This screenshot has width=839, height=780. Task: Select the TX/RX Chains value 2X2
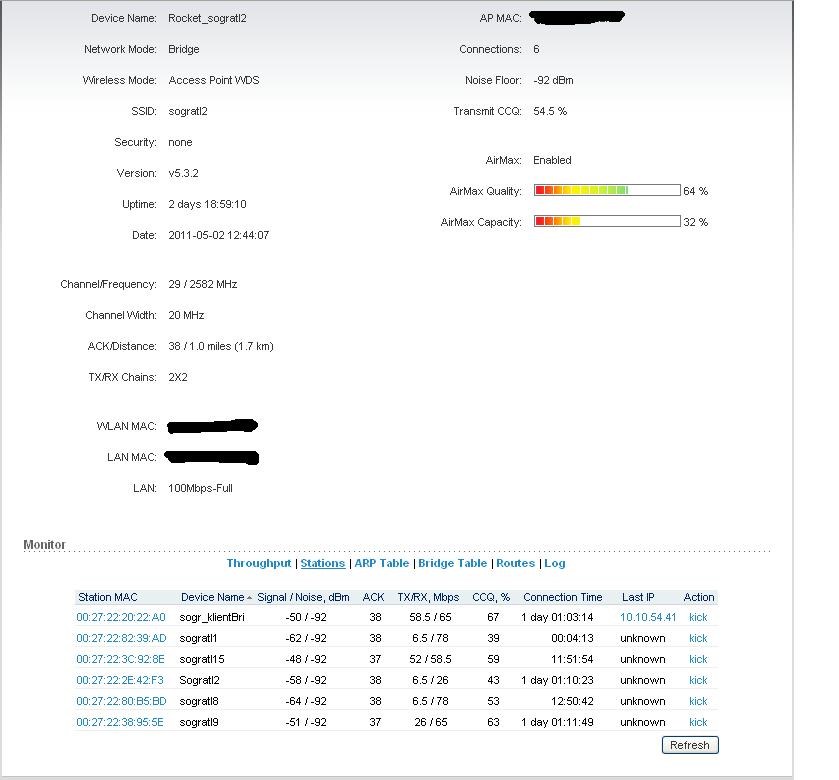tap(178, 378)
